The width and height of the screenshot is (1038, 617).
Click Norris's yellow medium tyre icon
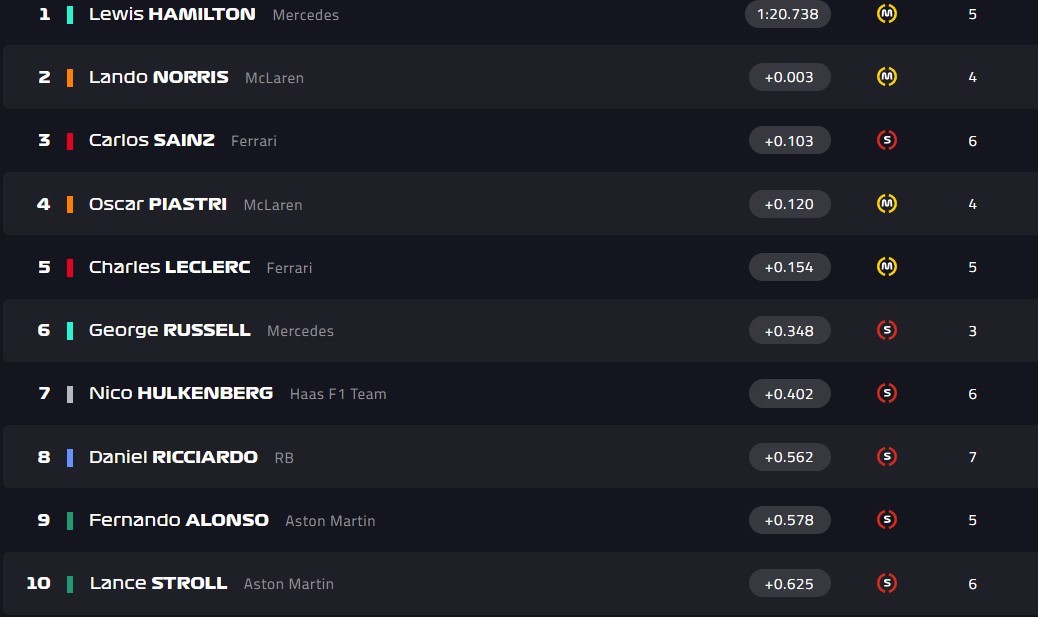click(886, 77)
